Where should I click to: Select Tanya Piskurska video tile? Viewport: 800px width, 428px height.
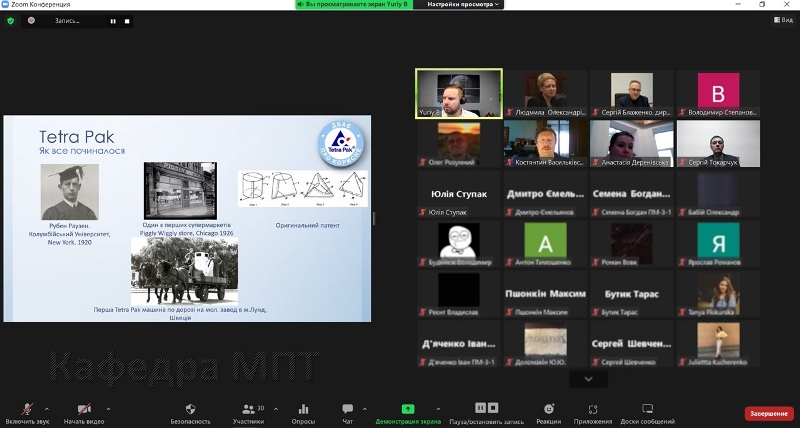[x=718, y=294]
